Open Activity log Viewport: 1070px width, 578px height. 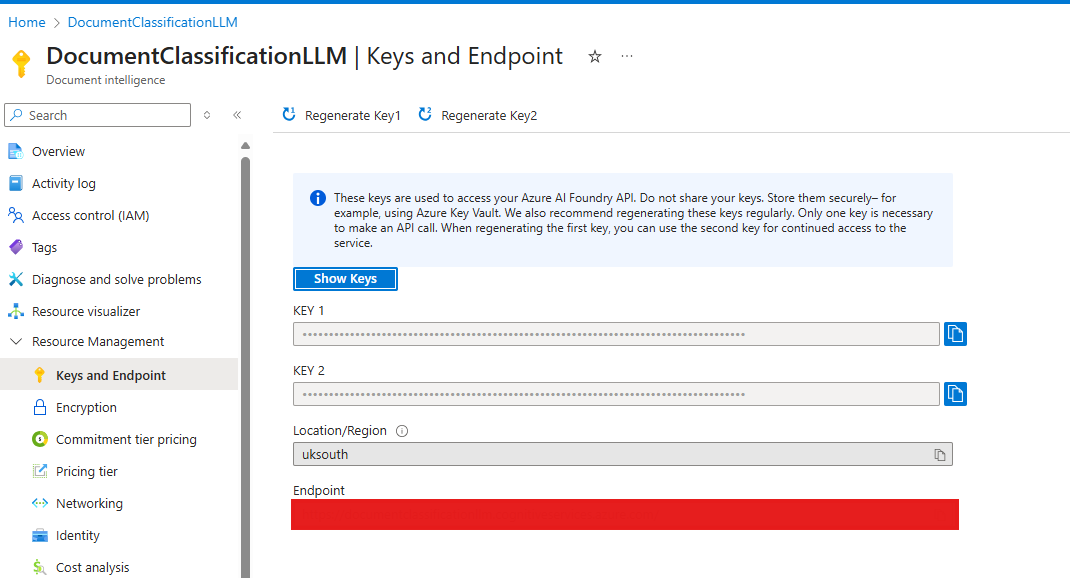pos(63,184)
